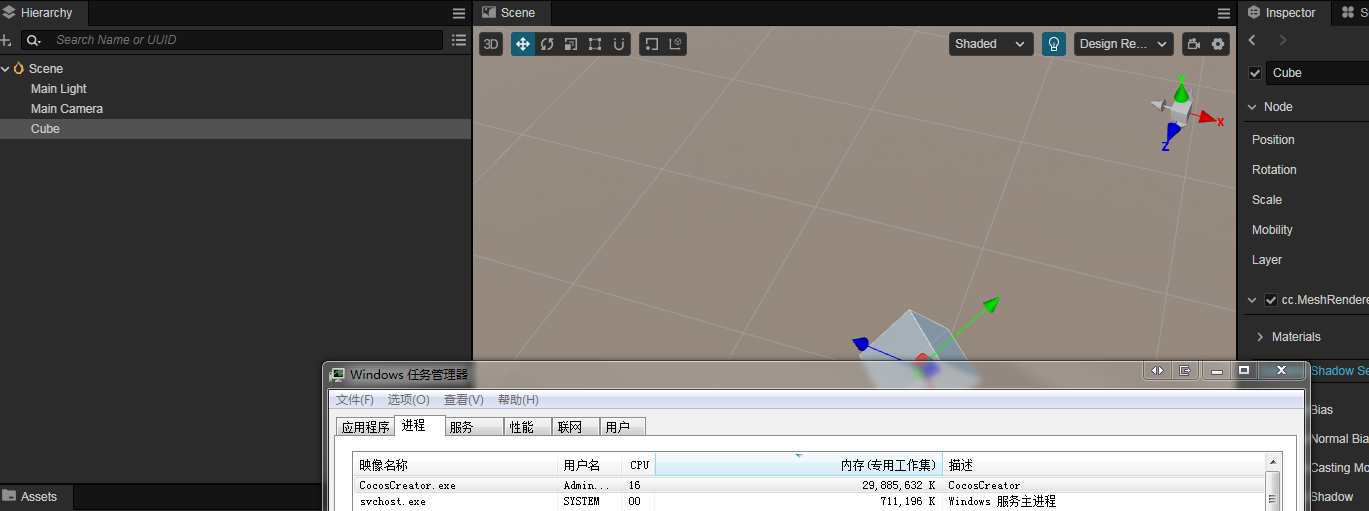Switch to the 用户 tab in Task Manager
The width and height of the screenshot is (1369, 511).
(x=623, y=427)
